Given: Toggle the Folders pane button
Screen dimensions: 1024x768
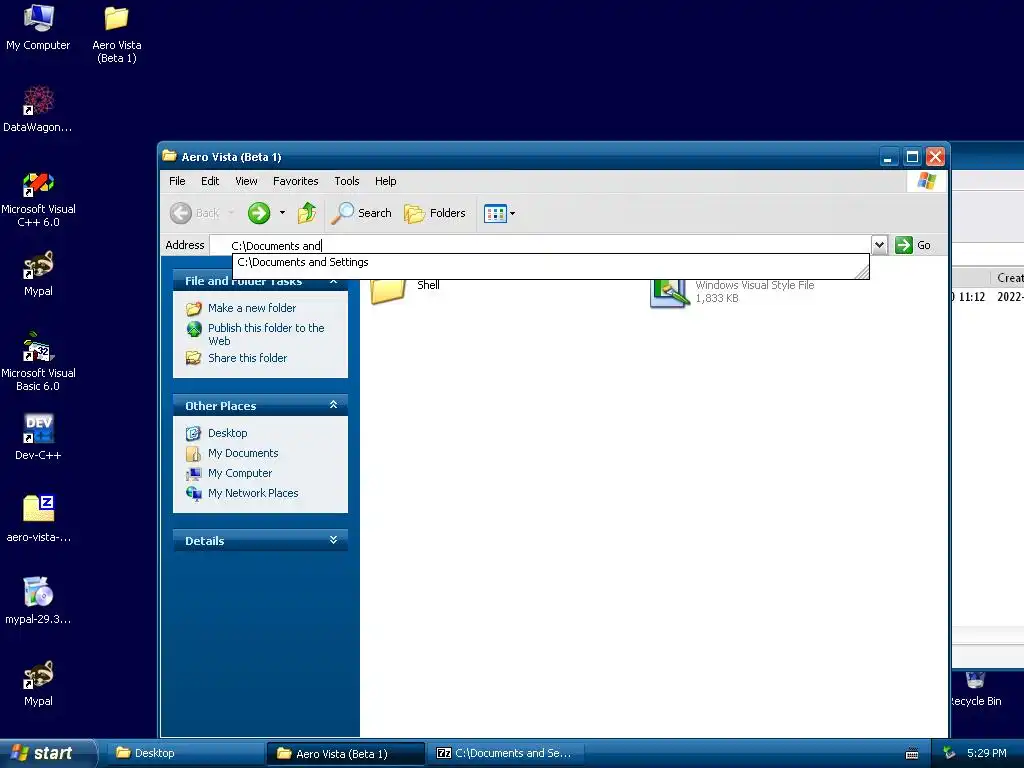Looking at the screenshot, I should point(435,213).
